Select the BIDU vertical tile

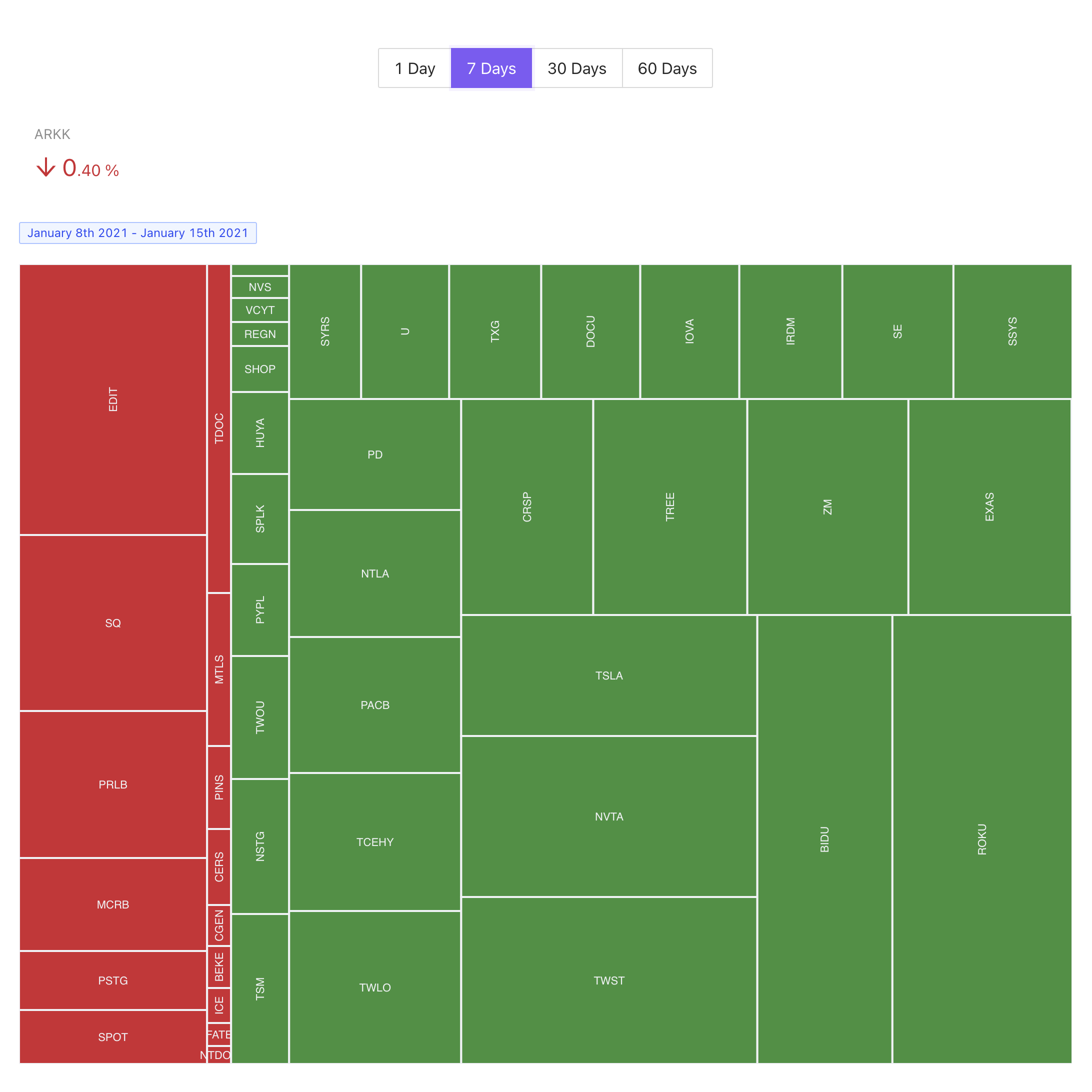point(824,839)
